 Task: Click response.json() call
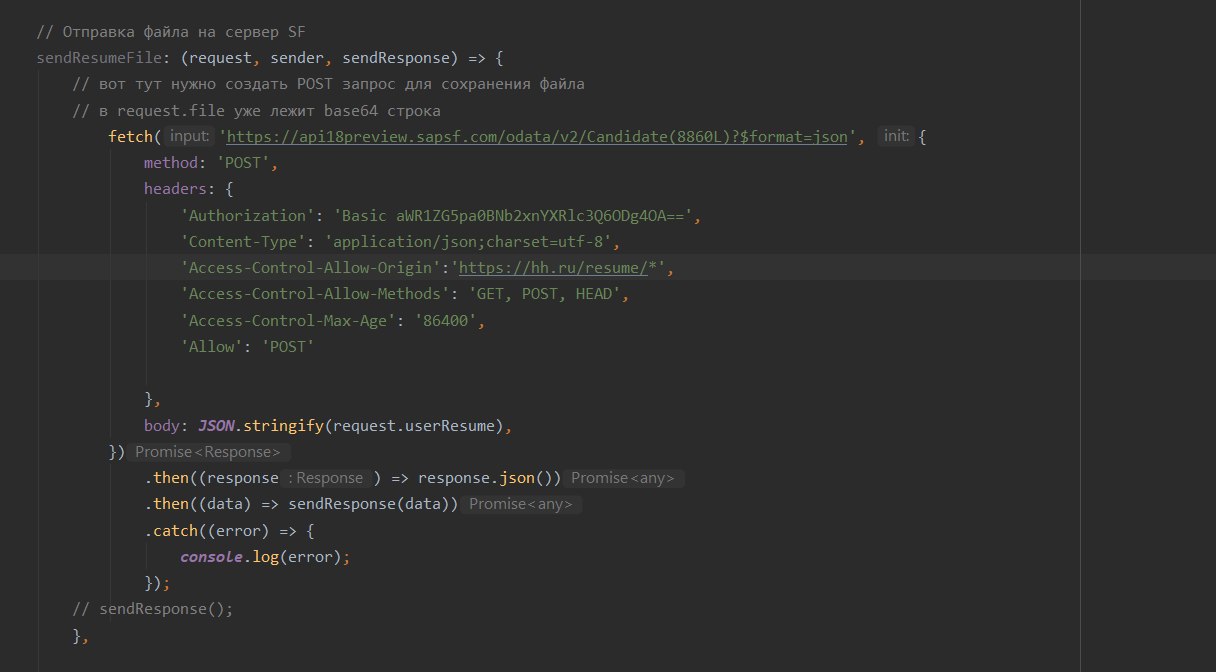pyautogui.click(x=485, y=478)
